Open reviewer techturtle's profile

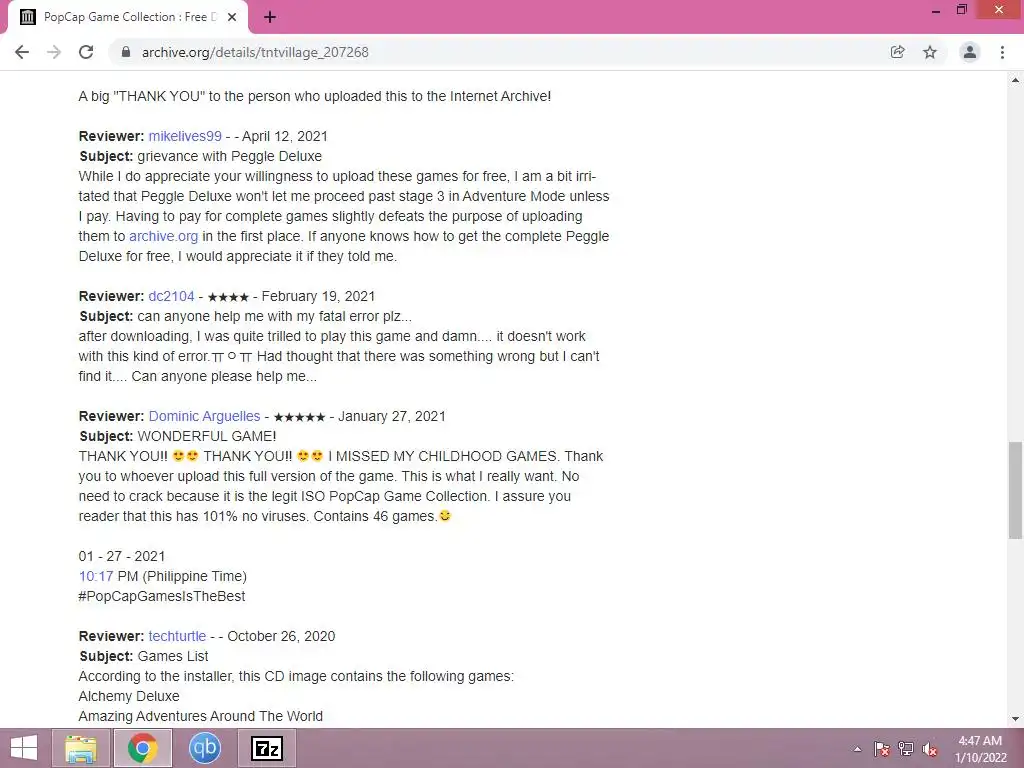click(177, 636)
